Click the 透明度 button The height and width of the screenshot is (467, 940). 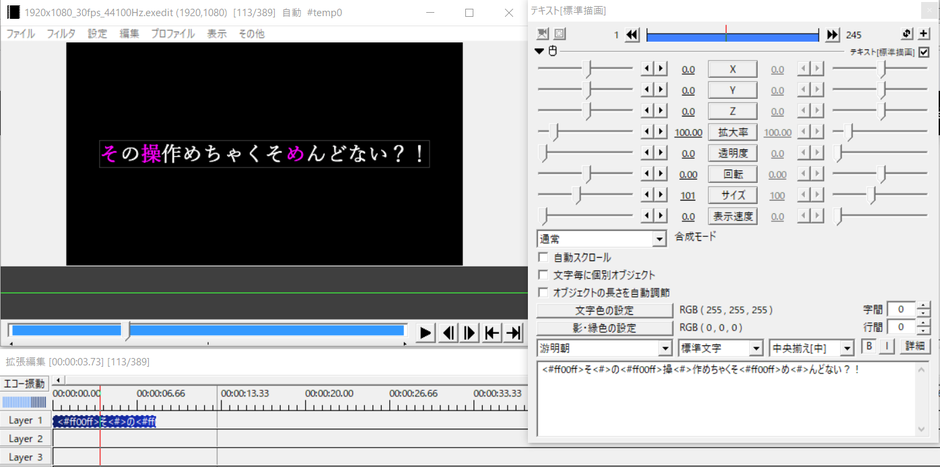733,153
